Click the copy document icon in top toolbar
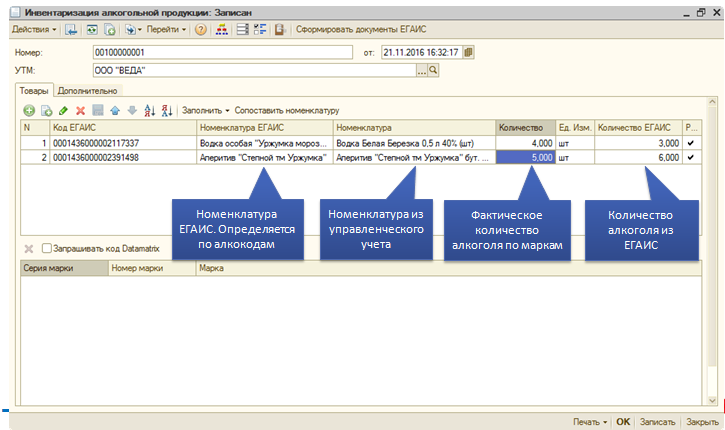 click(x=110, y=30)
